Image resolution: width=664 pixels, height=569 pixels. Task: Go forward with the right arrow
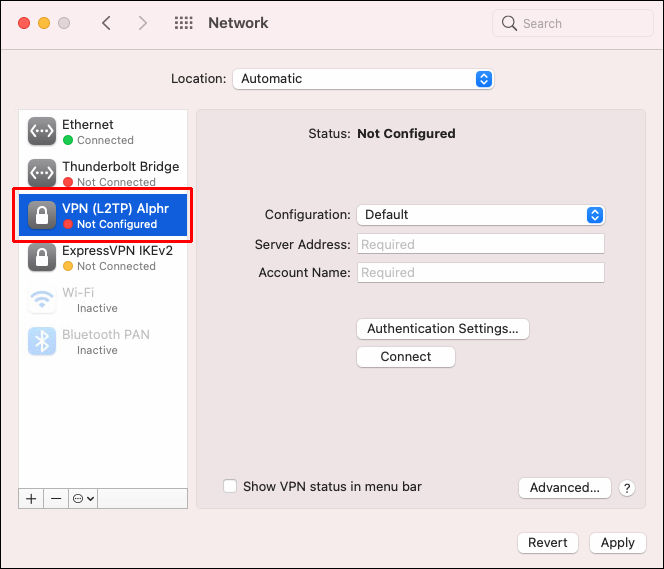143,23
